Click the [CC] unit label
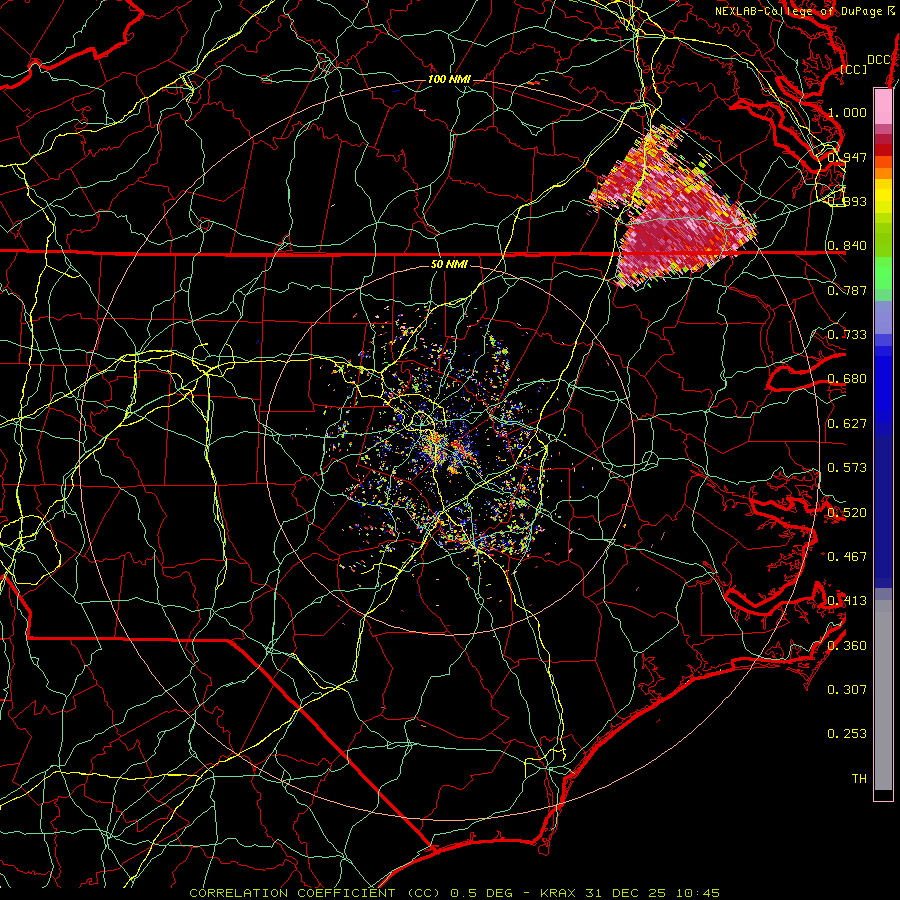The height and width of the screenshot is (900, 900). tap(854, 69)
